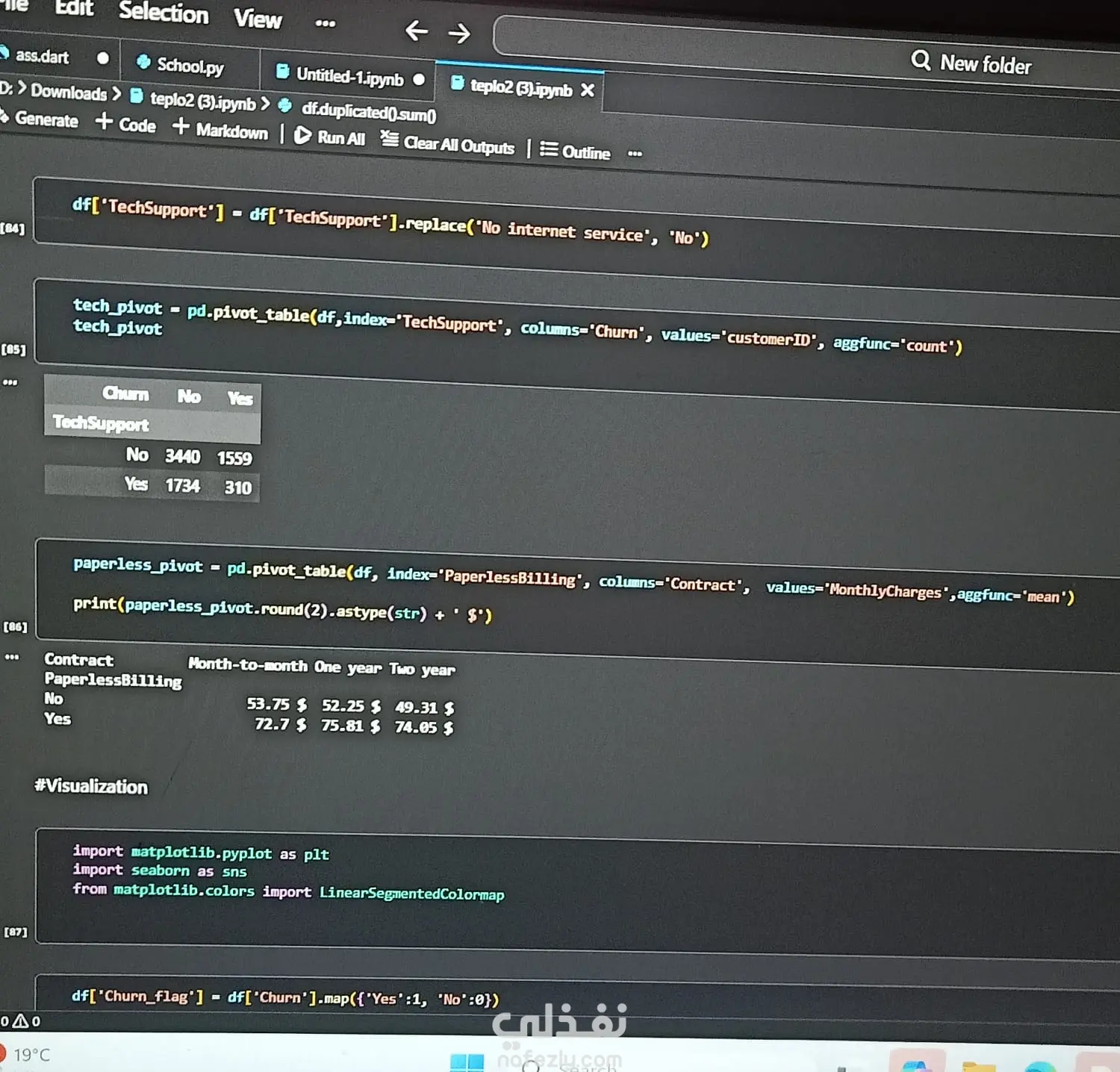
Task: Add a new Code cell
Action: [126, 124]
